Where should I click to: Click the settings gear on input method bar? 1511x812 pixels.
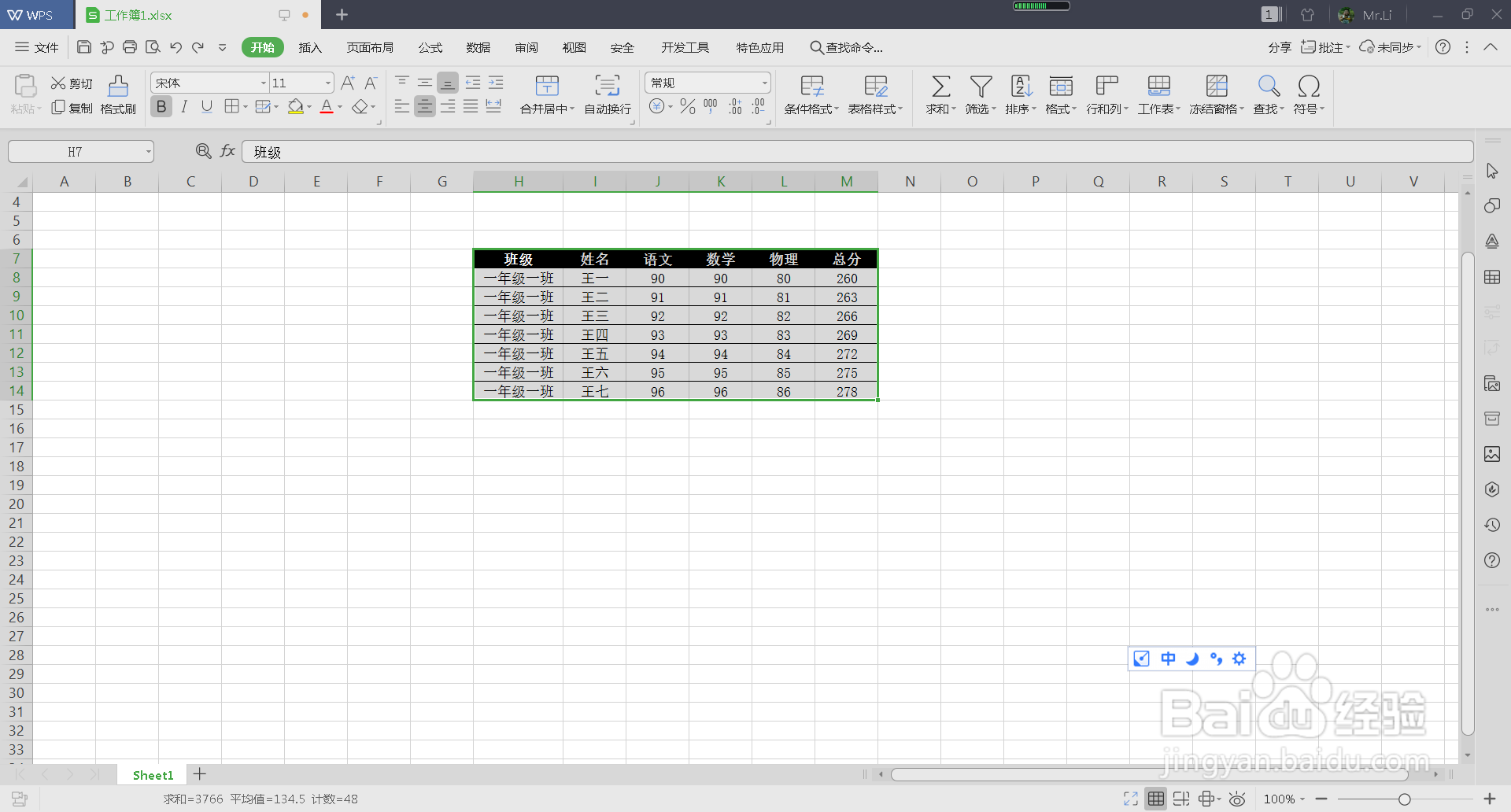[x=1239, y=659]
